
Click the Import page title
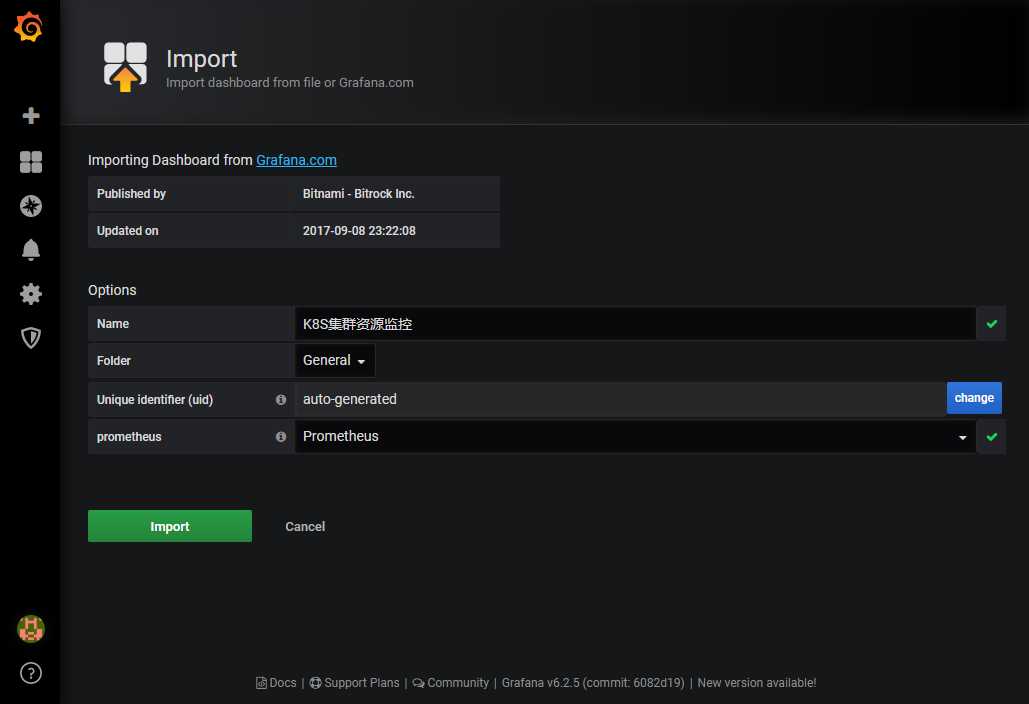201,59
